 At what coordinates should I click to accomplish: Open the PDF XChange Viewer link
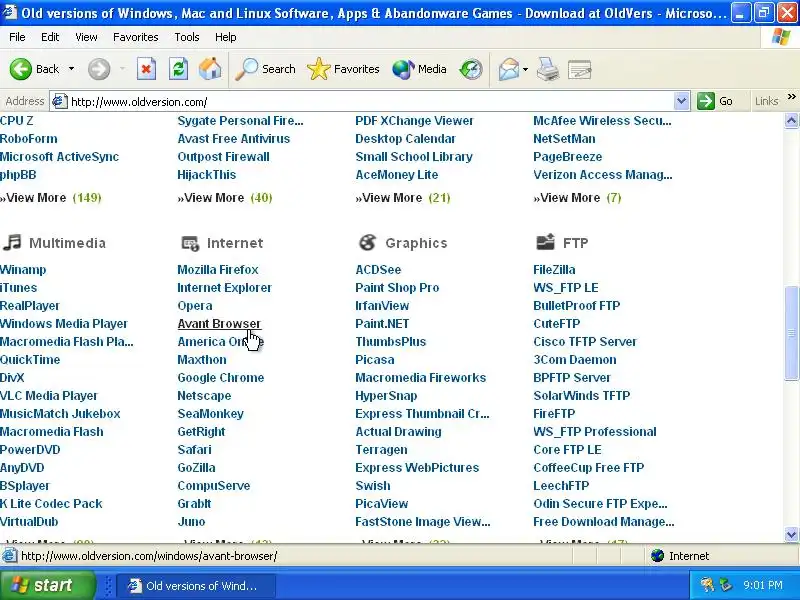(414, 120)
